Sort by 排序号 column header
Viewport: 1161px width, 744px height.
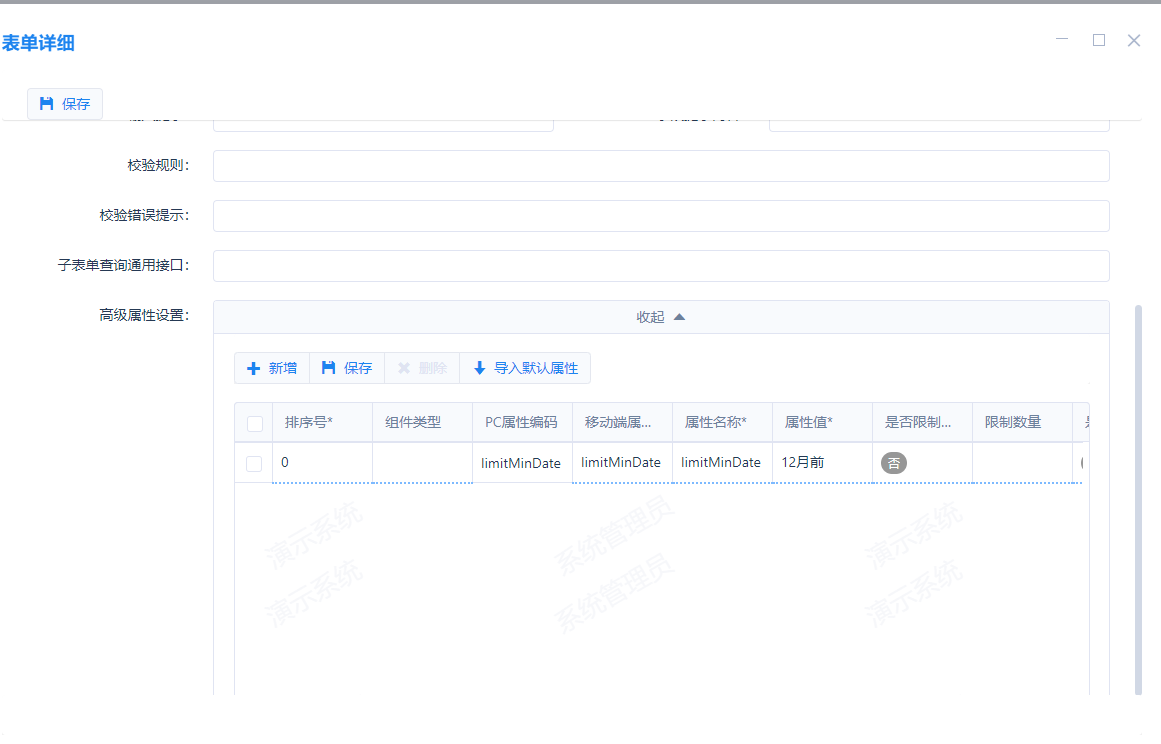(309, 422)
